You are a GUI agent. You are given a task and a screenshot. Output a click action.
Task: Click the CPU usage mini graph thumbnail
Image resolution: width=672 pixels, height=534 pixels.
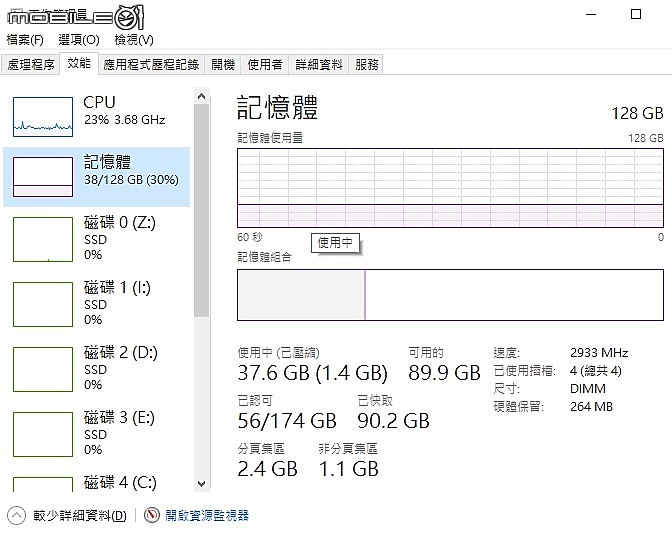click(43, 117)
